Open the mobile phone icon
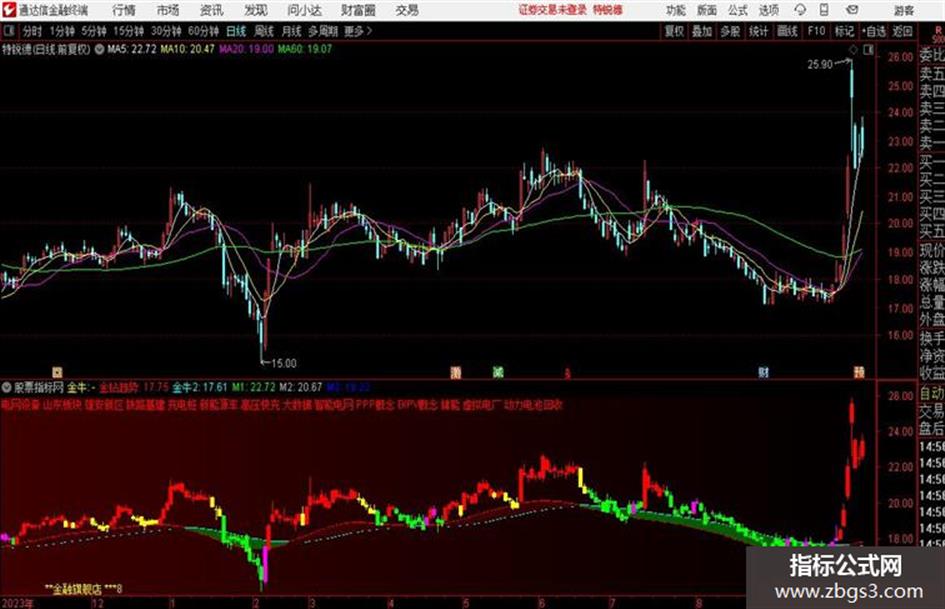Screen dimensions: 945x609 pyautogui.click(x=824, y=10)
